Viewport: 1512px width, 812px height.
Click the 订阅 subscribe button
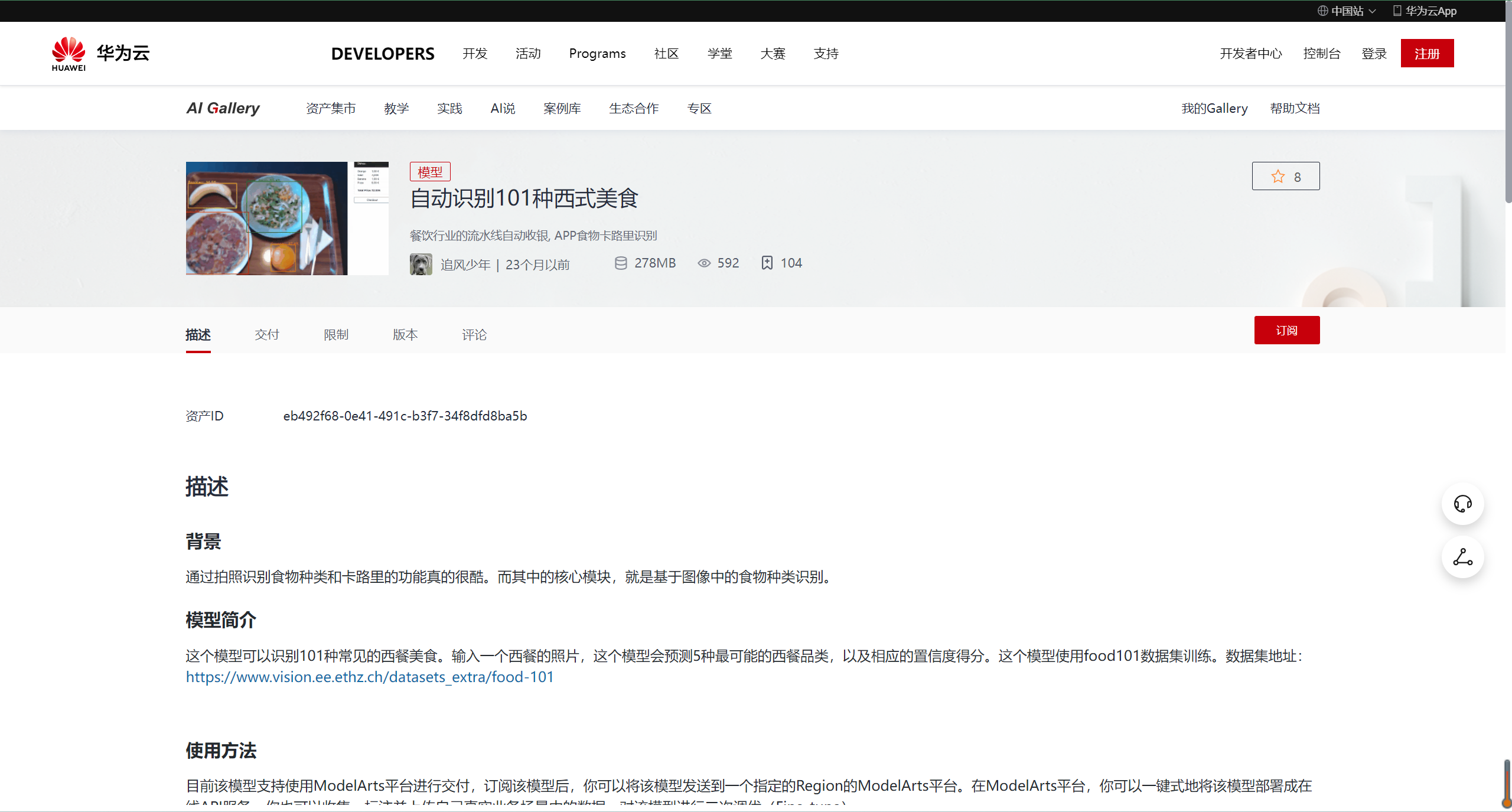[x=1286, y=330]
